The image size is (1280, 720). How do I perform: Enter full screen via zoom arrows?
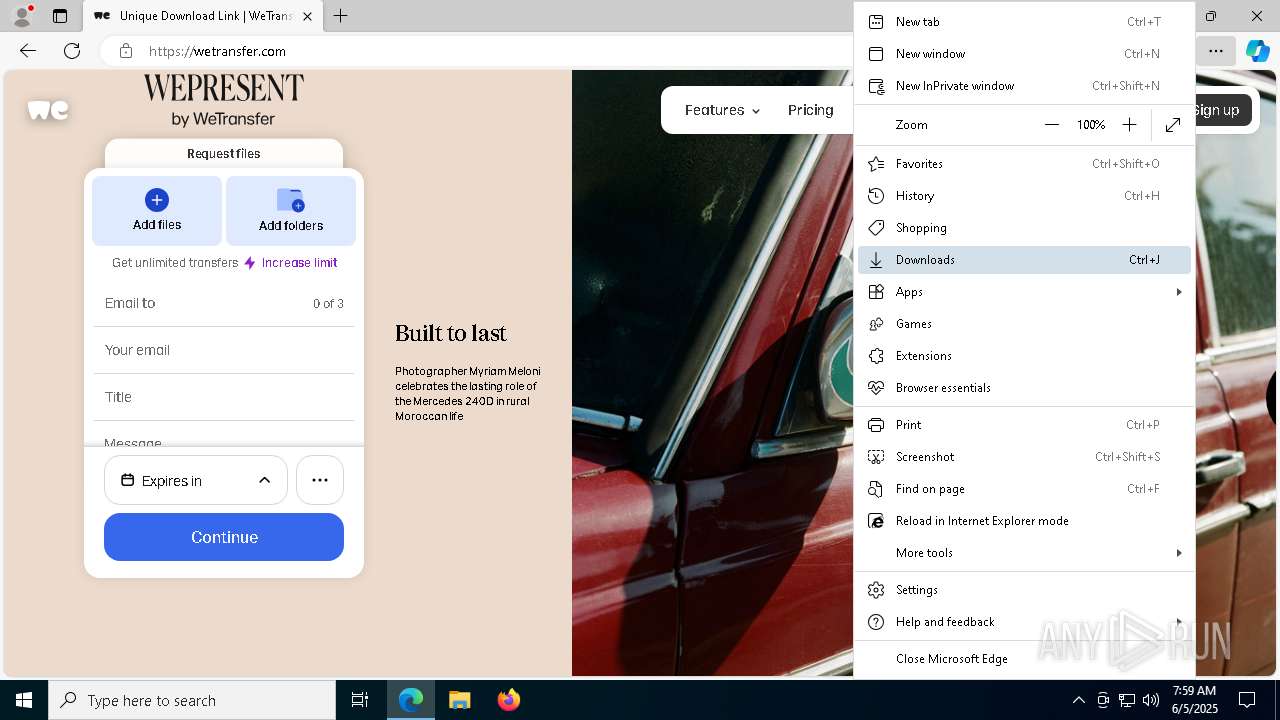(x=1173, y=125)
